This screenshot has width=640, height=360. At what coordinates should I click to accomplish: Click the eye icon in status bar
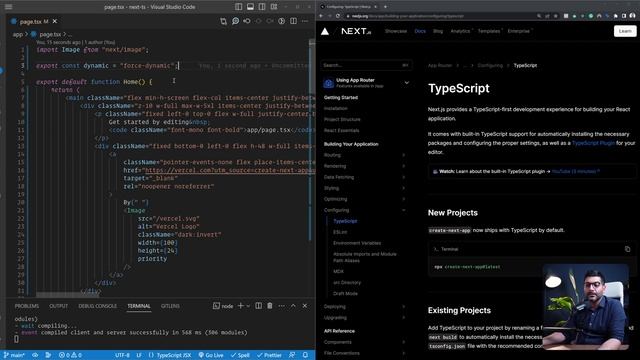coord(35,356)
